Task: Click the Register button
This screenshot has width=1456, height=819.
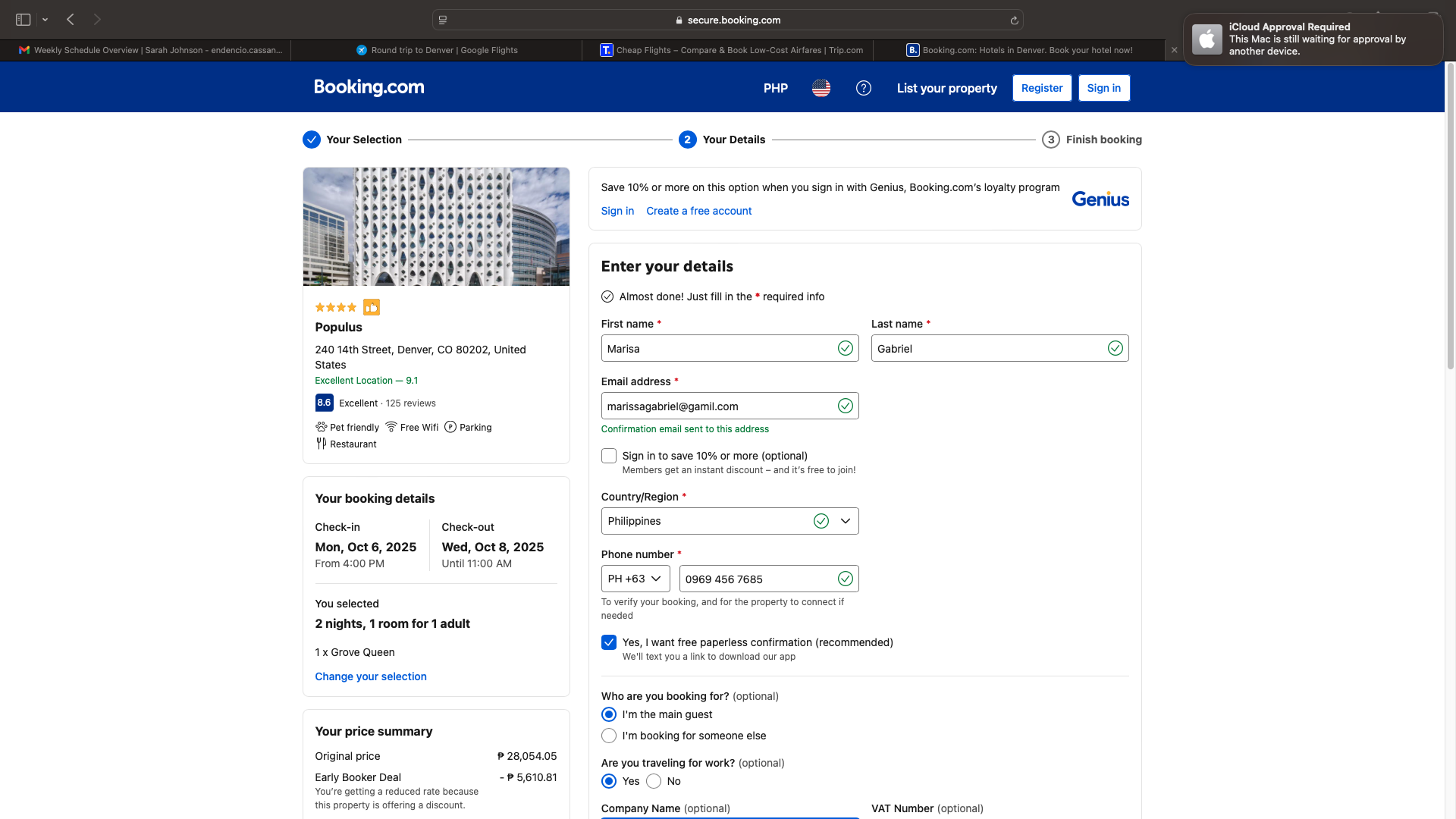Action: click(1041, 88)
